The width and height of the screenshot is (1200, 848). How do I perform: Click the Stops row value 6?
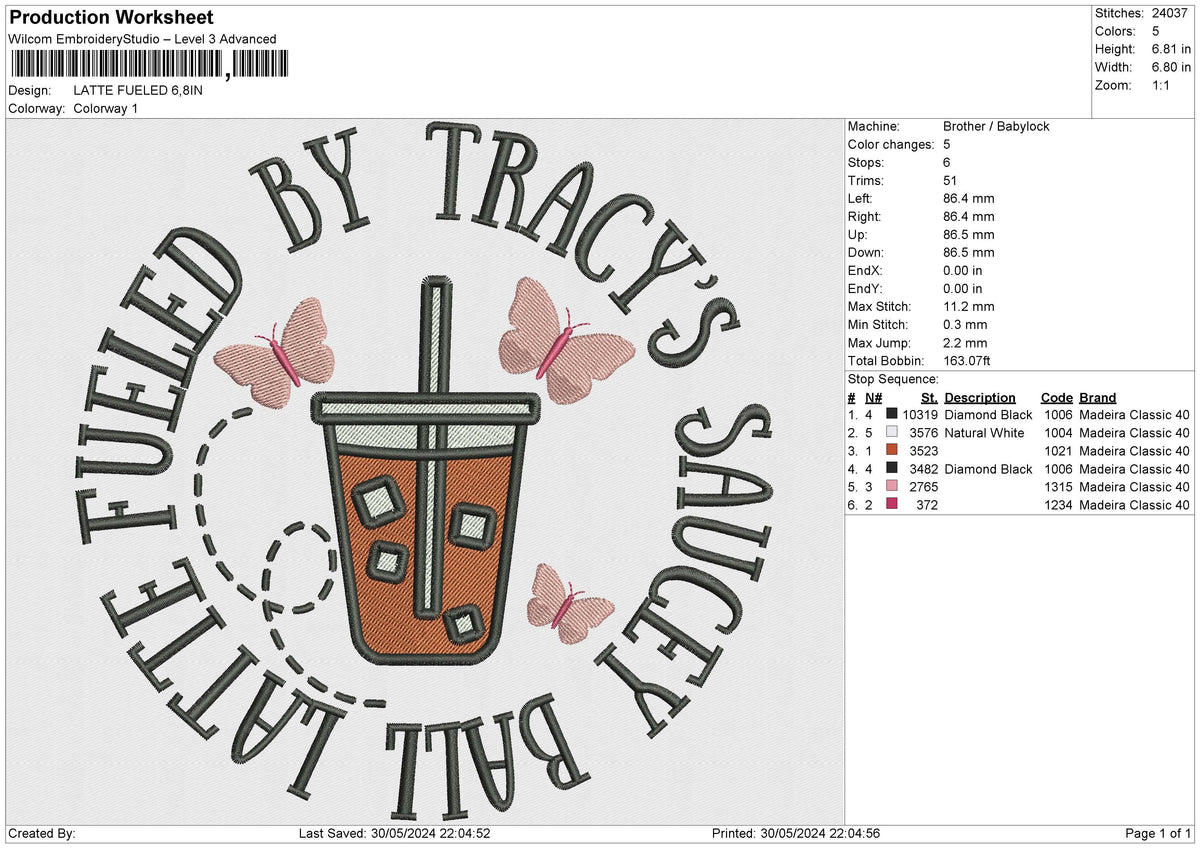[x=947, y=162]
